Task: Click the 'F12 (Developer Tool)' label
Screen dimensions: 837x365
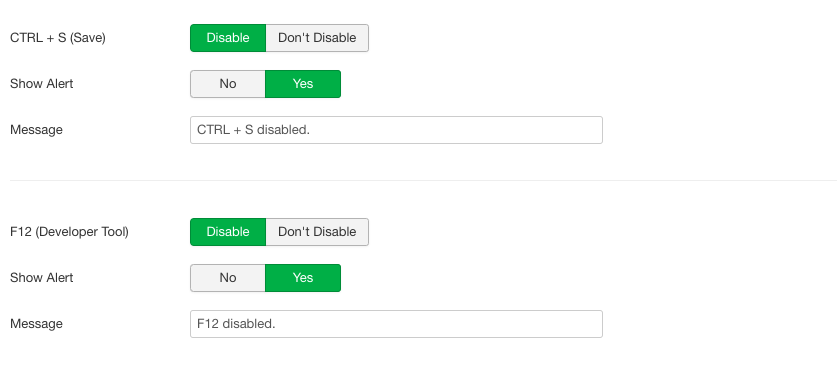Action: (x=69, y=232)
